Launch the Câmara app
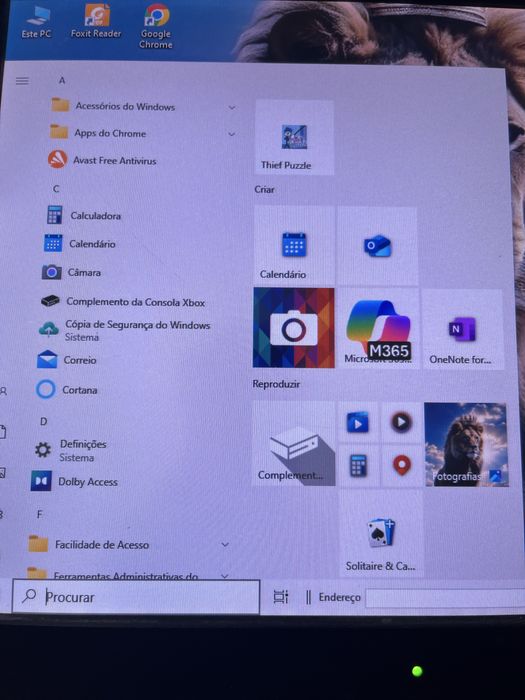The image size is (525, 700). [x=71, y=272]
